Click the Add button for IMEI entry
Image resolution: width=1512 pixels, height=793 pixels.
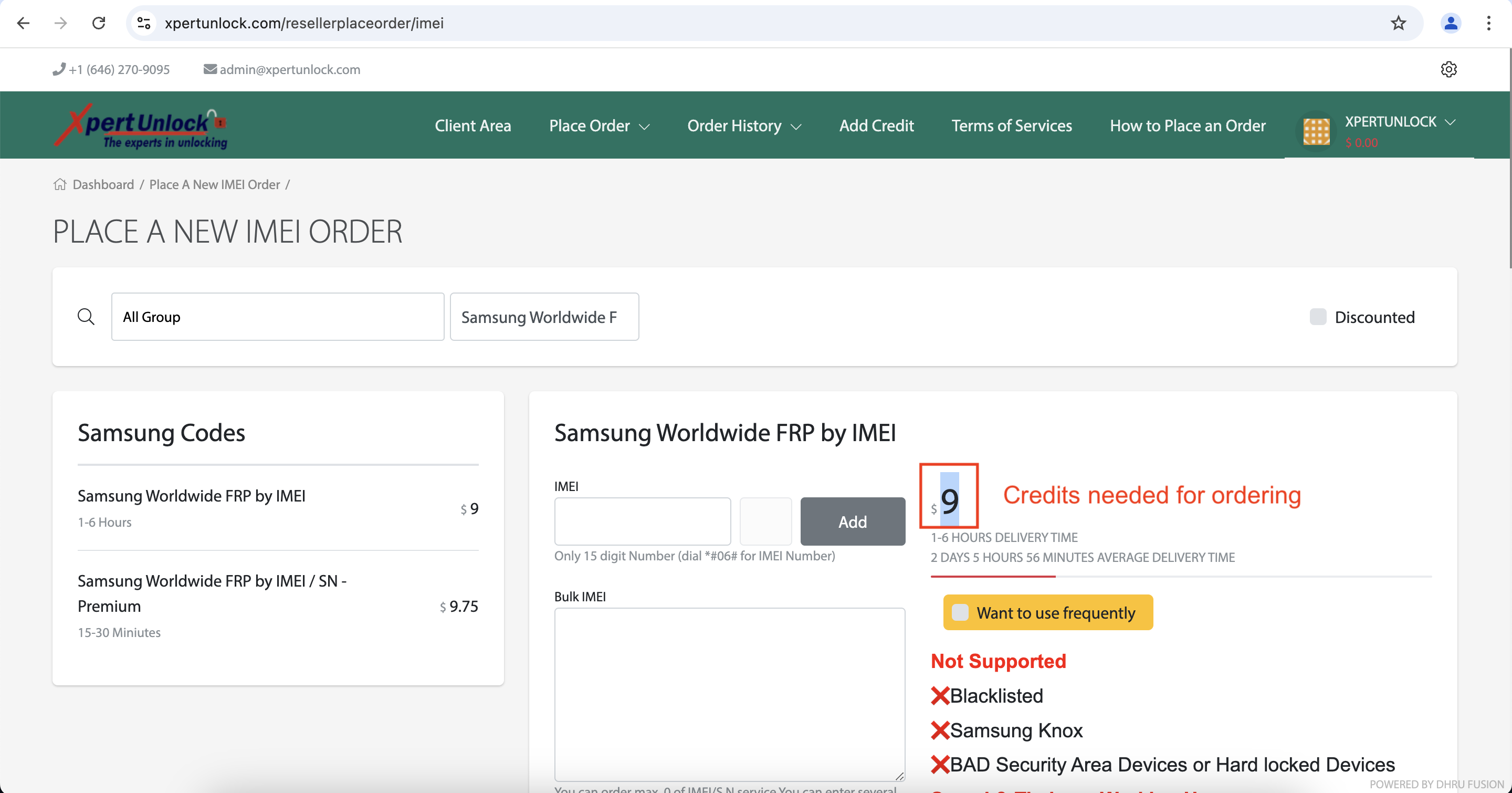coord(852,521)
